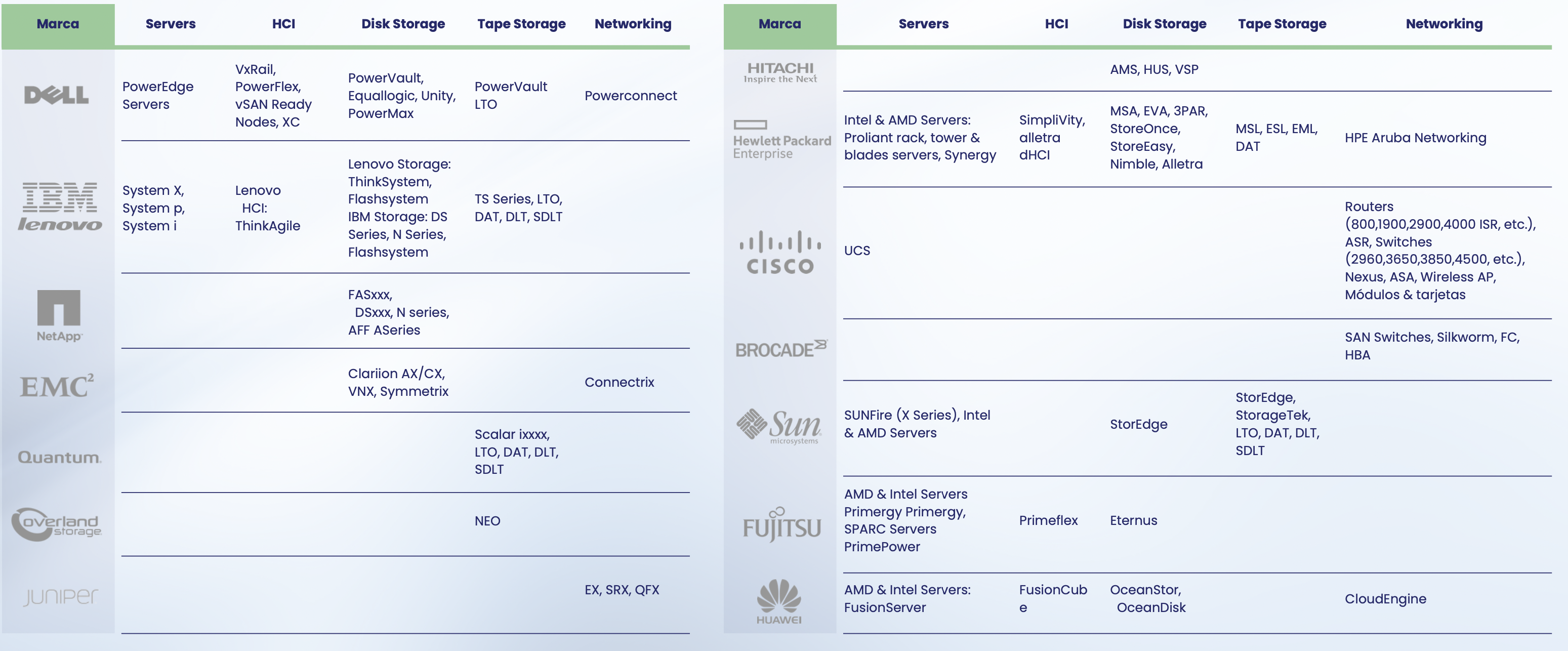
Task: Click the HPE Aruba Networking text
Action: click(1415, 138)
